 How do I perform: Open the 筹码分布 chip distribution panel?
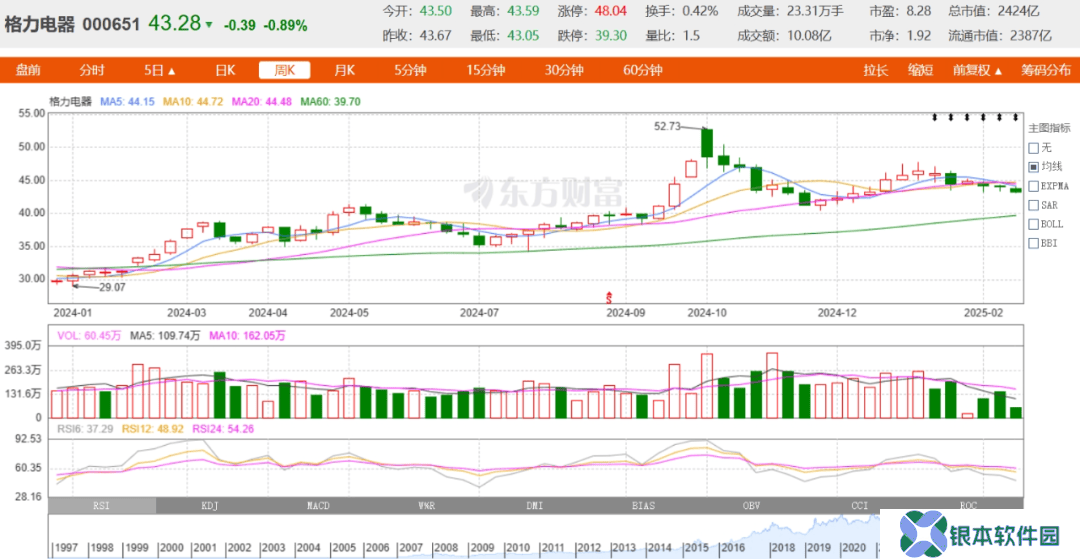[1046, 70]
